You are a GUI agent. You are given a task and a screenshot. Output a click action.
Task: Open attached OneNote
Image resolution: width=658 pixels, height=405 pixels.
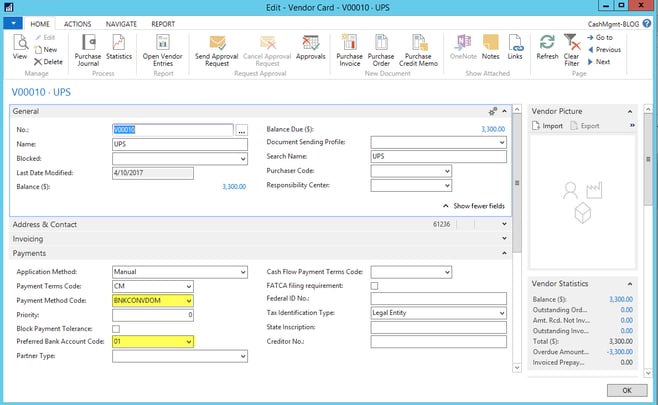463,47
